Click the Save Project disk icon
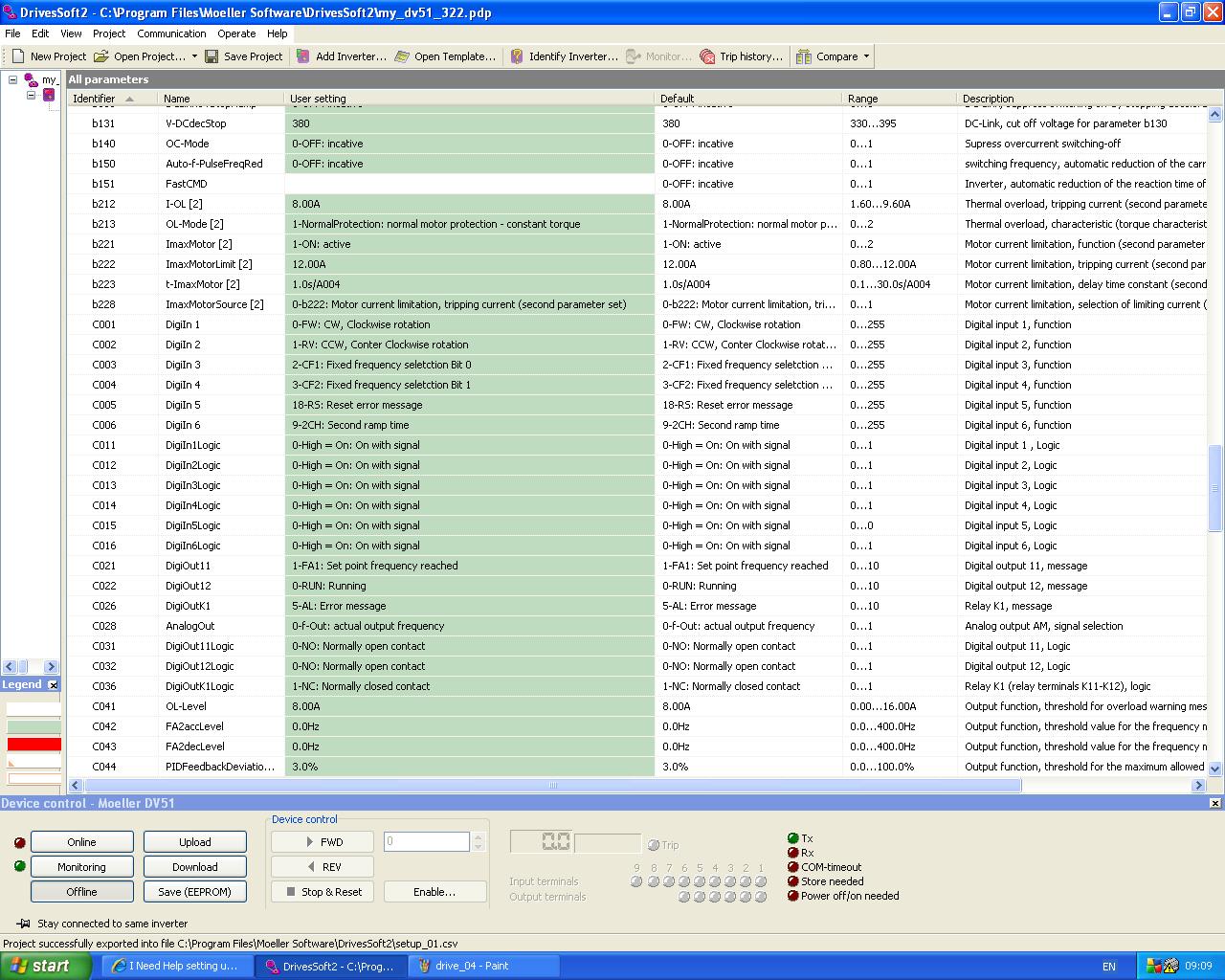1225x980 pixels. coord(212,56)
